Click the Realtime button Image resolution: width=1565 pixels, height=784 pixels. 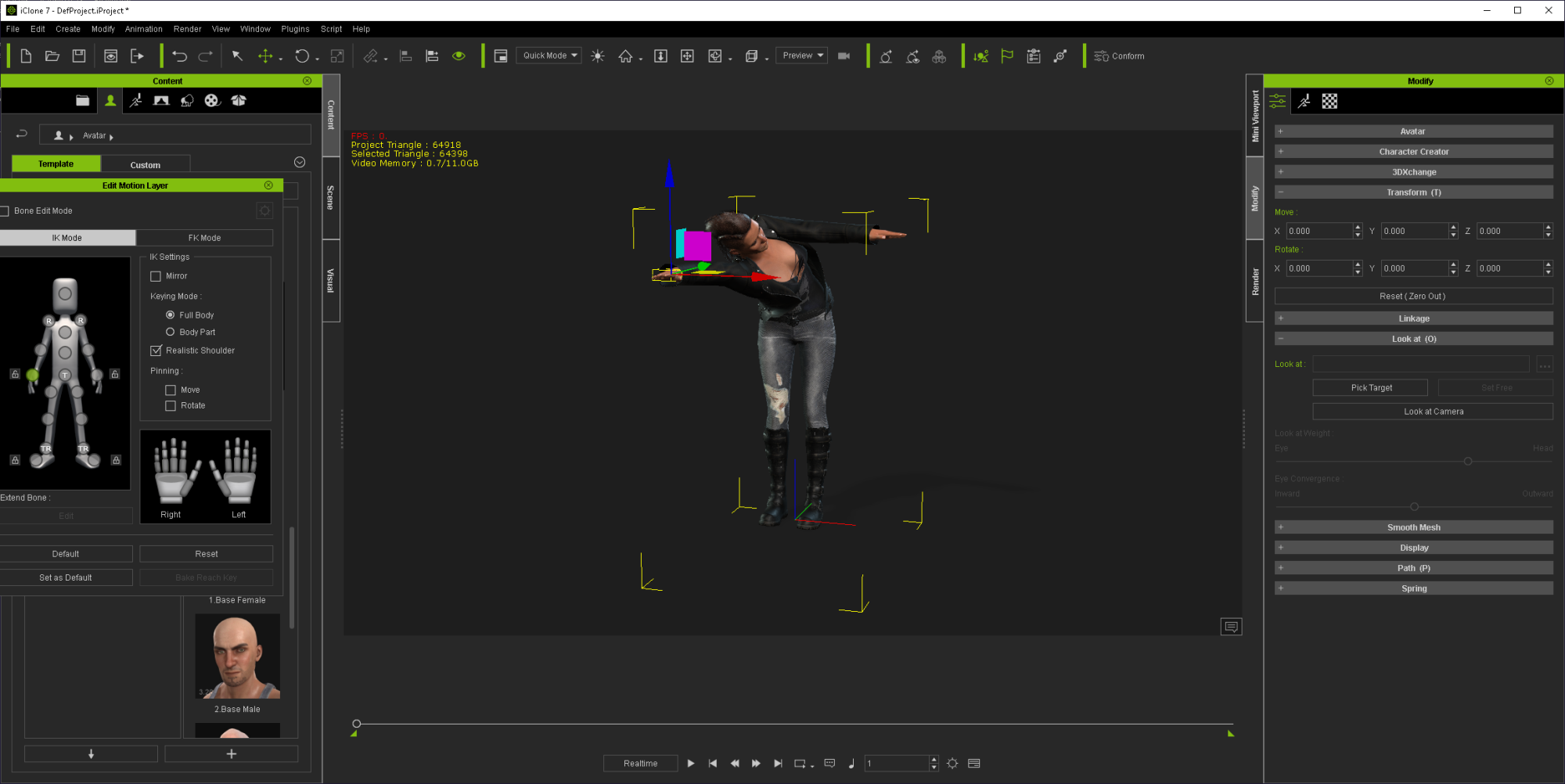[640, 764]
